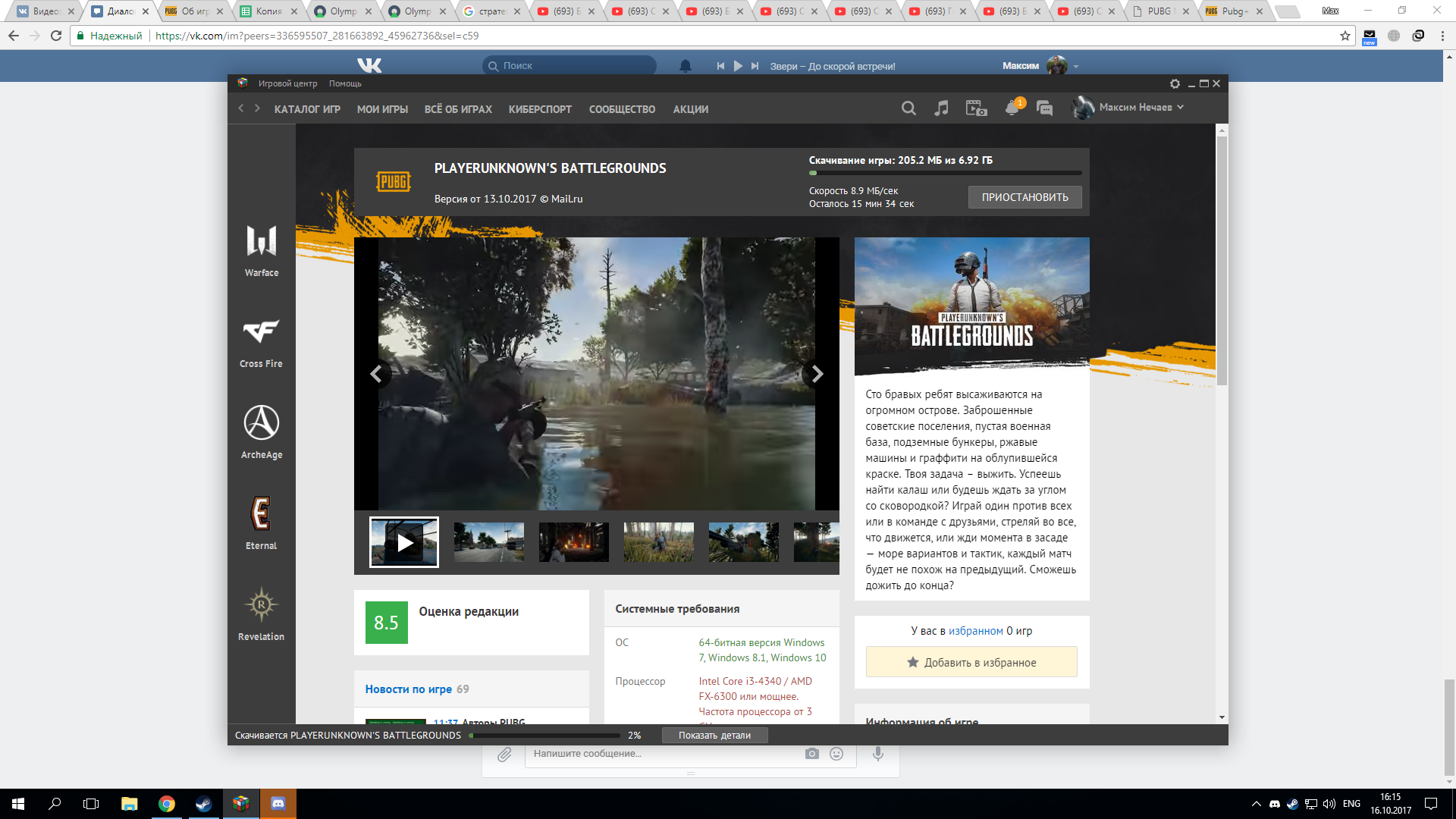Viewport: 1456px width, 819px height.
Task: Skip to the previous VK track
Action: coord(720,66)
